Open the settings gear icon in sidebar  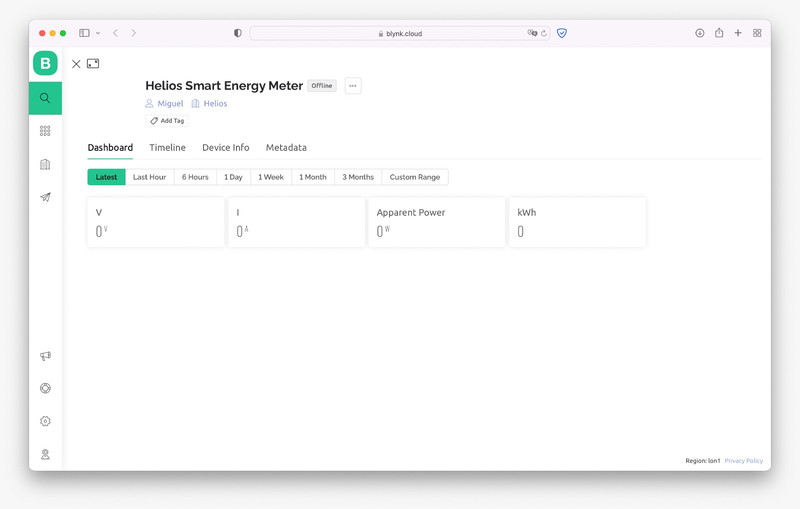[x=45, y=421]
